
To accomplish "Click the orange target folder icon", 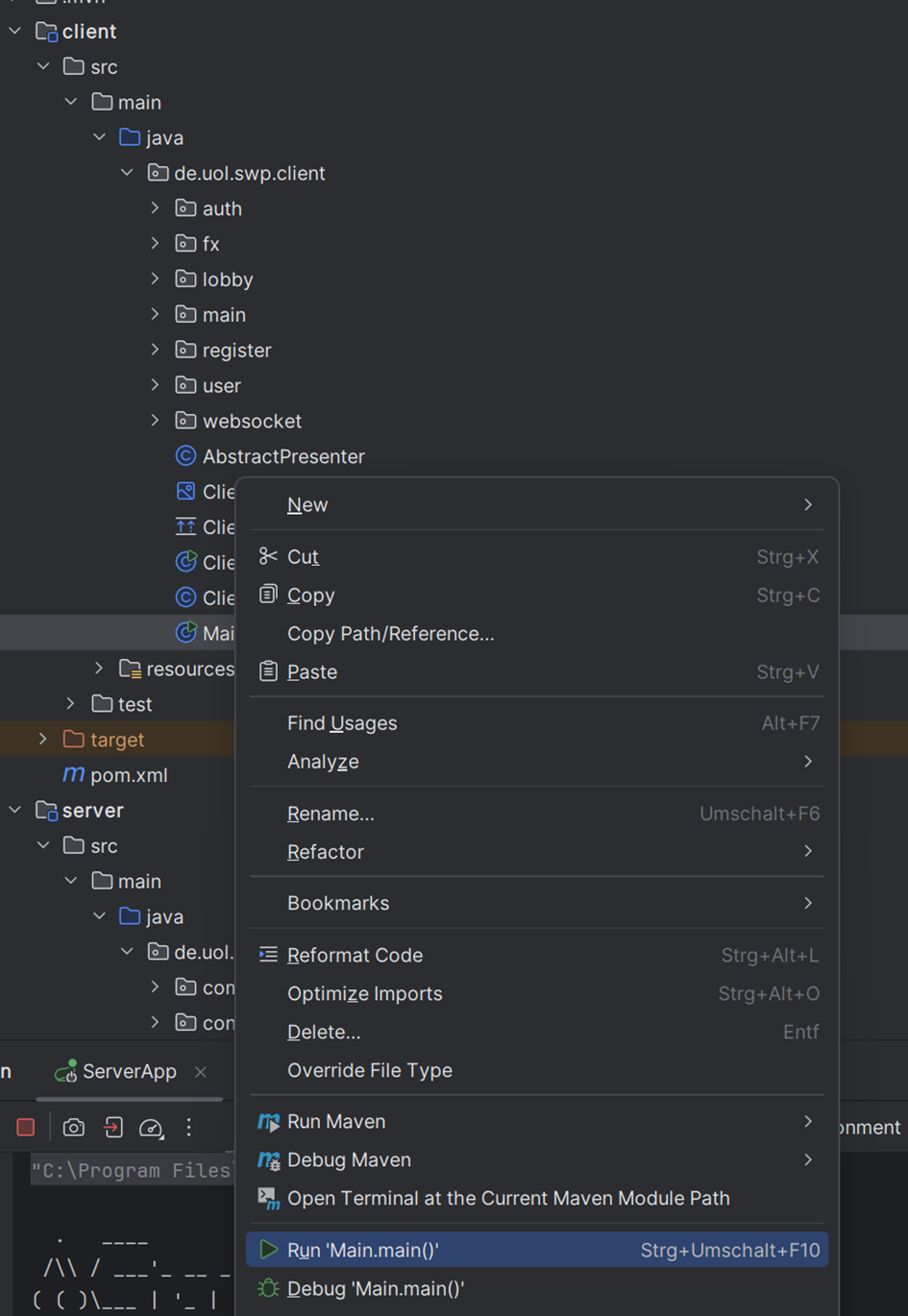I will pos(73,739).
